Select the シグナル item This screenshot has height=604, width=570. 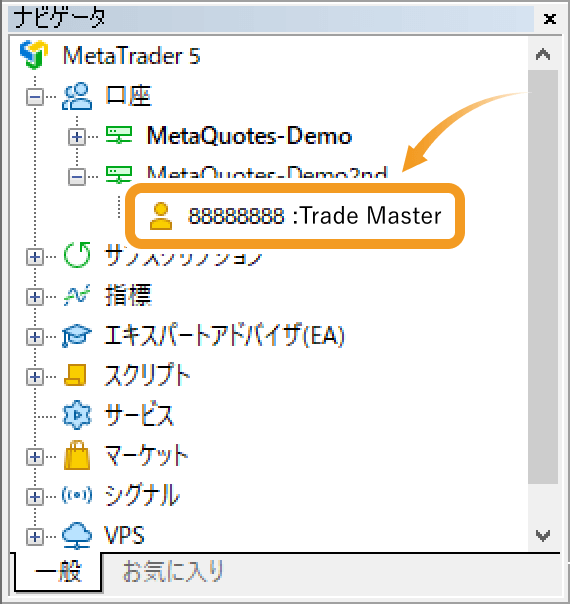pos(142,495)
